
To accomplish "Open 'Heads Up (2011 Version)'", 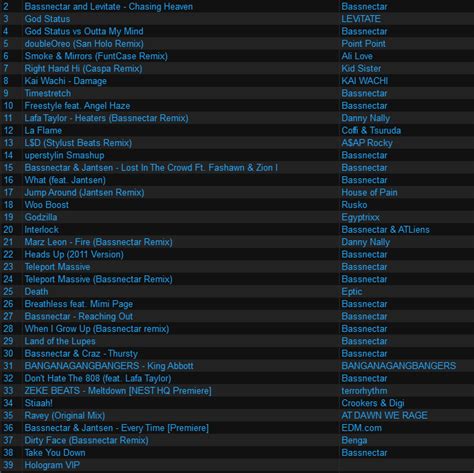I will click(74, 254).
